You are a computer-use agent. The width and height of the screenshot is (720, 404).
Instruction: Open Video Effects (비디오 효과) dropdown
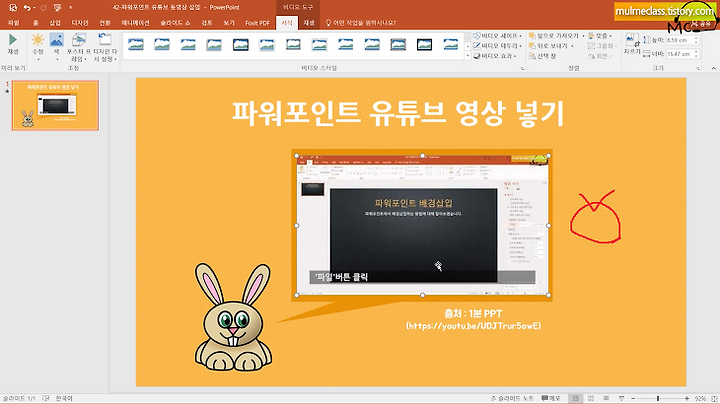(495, 56)
